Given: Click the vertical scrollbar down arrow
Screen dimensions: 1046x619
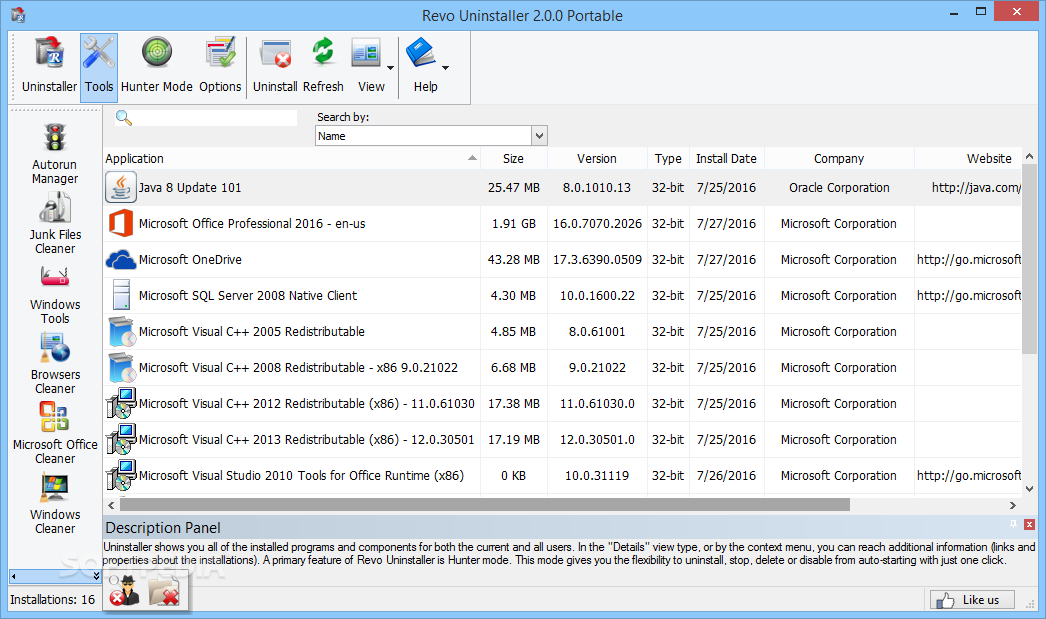Looking at the screenshot, I should 1029,489.
